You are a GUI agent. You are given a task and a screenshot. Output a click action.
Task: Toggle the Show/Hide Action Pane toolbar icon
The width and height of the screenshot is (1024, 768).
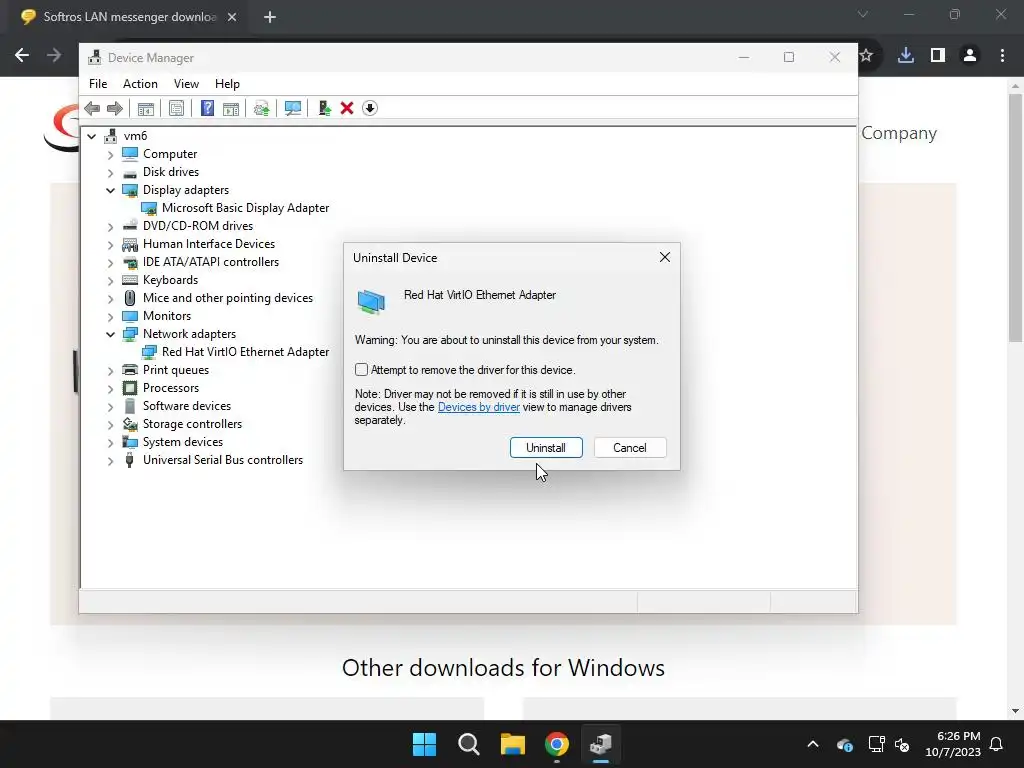click(x=231, y=108)
